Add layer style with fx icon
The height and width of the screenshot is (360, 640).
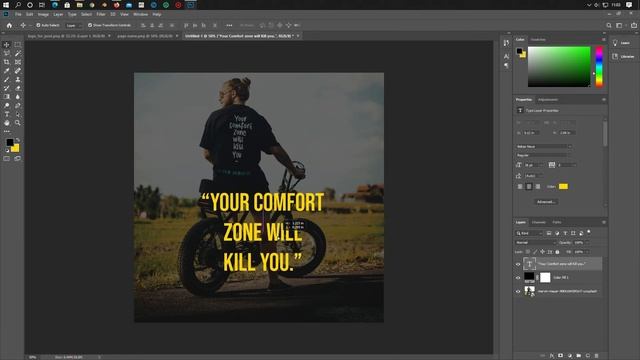[x=551, y=356]
